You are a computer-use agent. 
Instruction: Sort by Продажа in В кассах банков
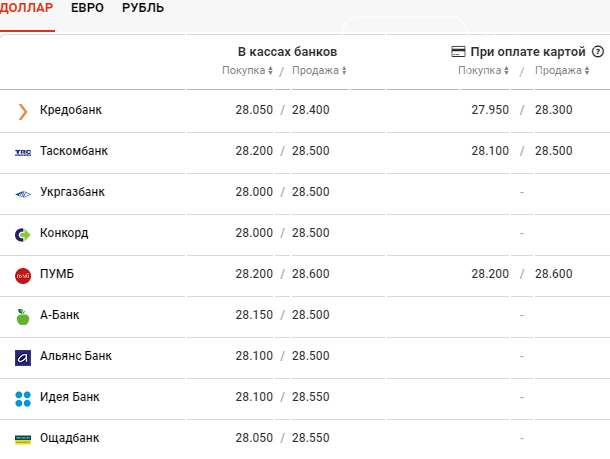tap(317, 71)
